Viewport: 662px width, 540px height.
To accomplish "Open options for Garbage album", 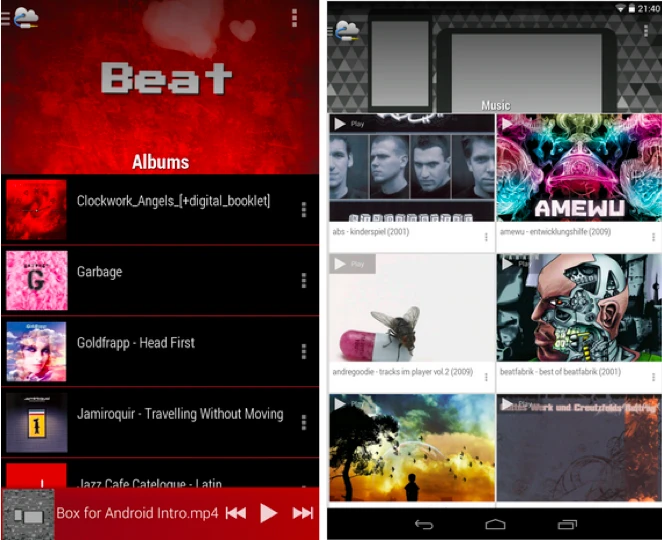I will tap(303, 281).
